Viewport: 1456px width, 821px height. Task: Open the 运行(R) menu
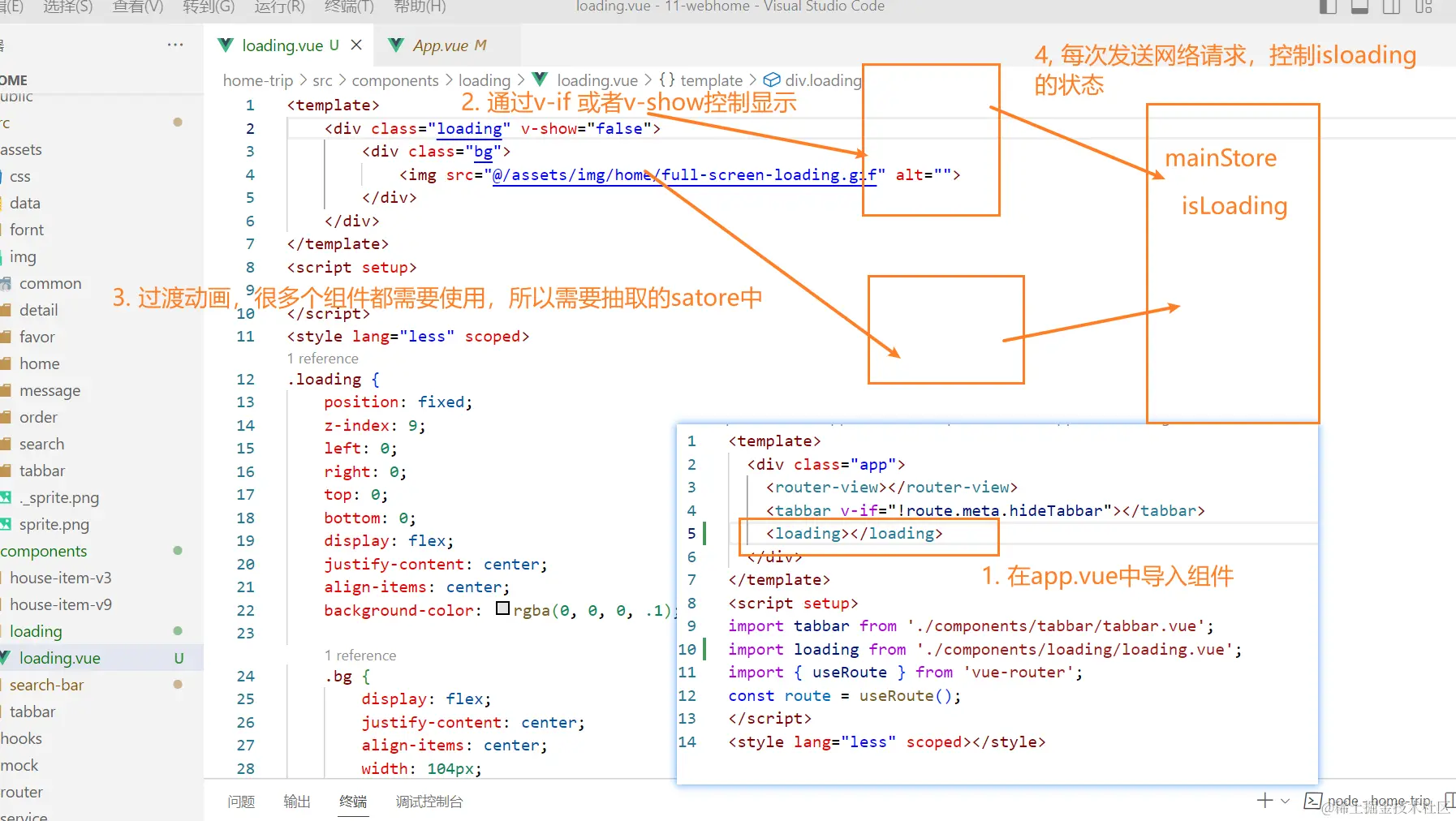pos(279,6)
